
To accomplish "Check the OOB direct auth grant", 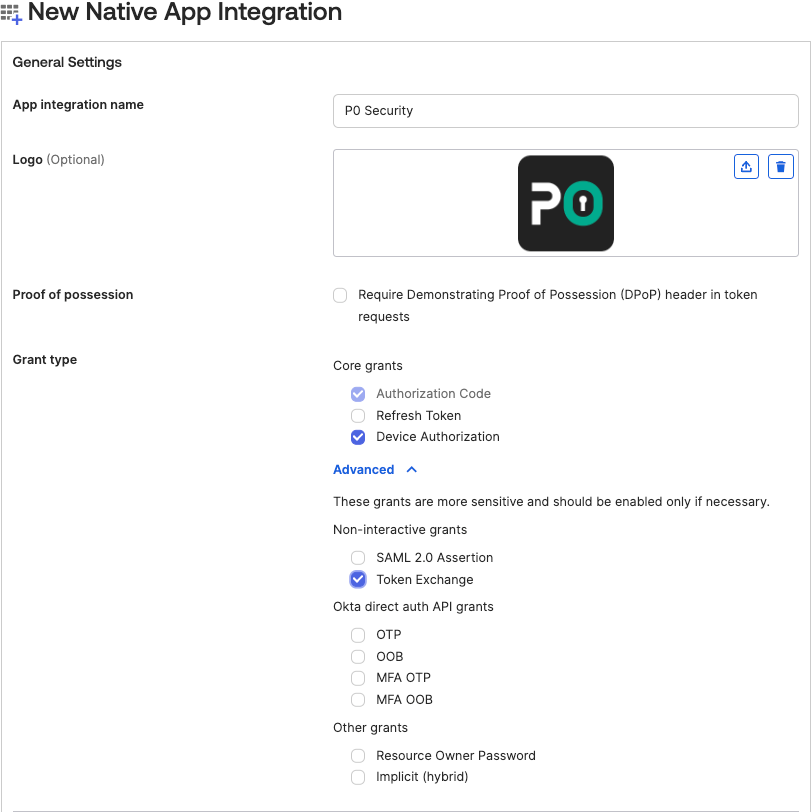I will (x=358, y=657).
